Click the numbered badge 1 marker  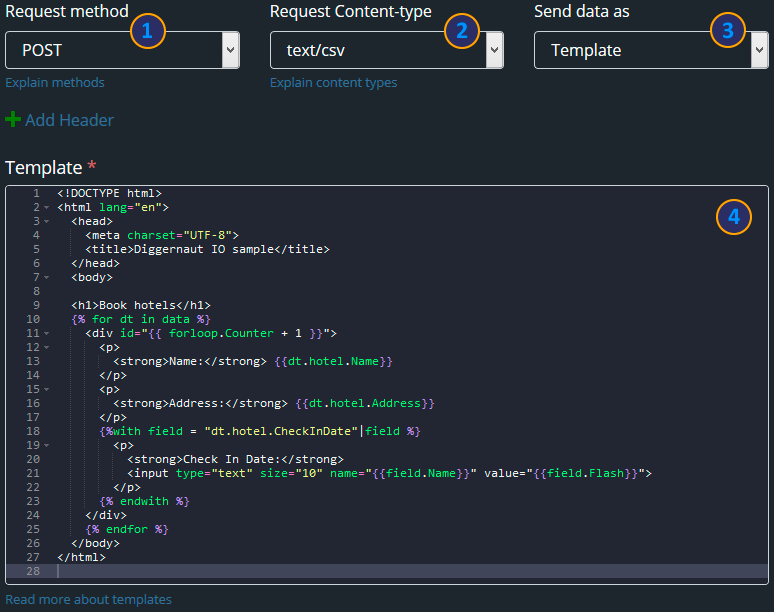tap(147, 31)
